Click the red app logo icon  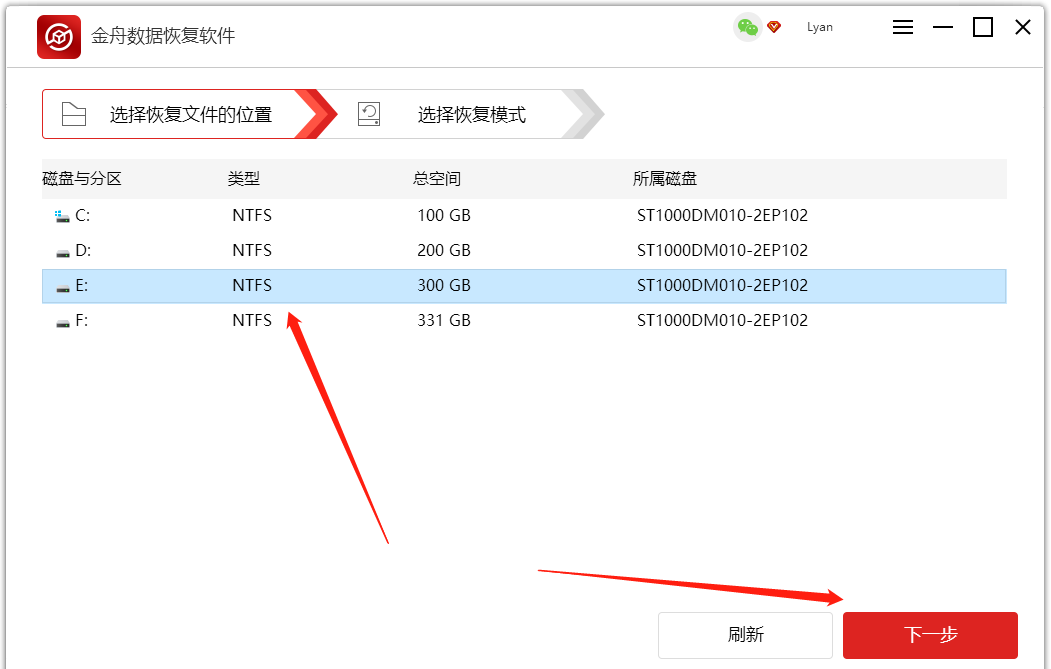pos(59,37)
